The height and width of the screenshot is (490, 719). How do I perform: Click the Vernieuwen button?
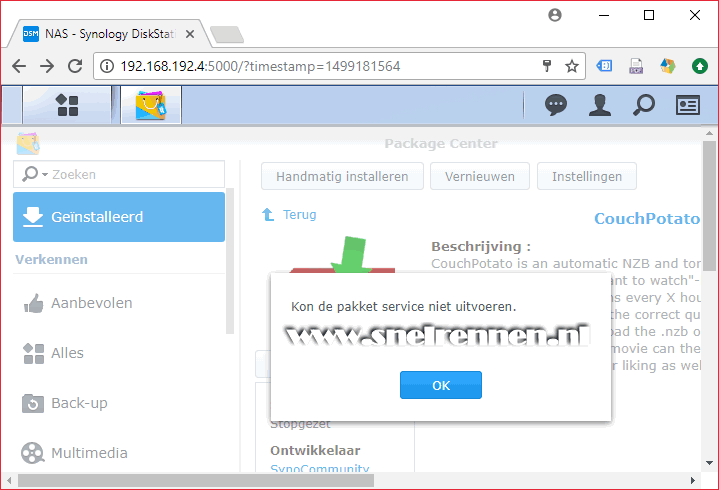(480, 176)
